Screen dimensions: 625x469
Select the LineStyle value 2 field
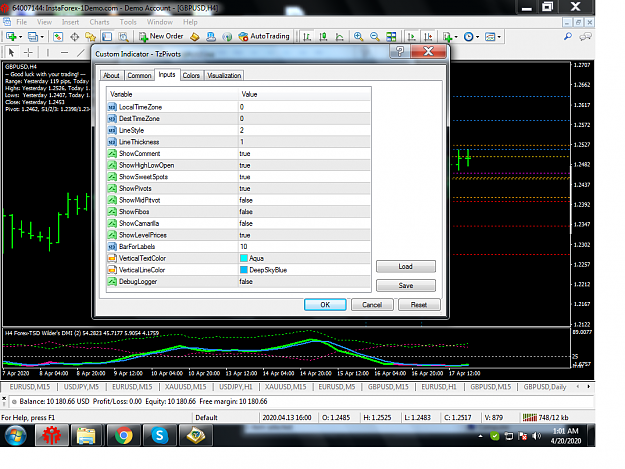click(305, 130)
